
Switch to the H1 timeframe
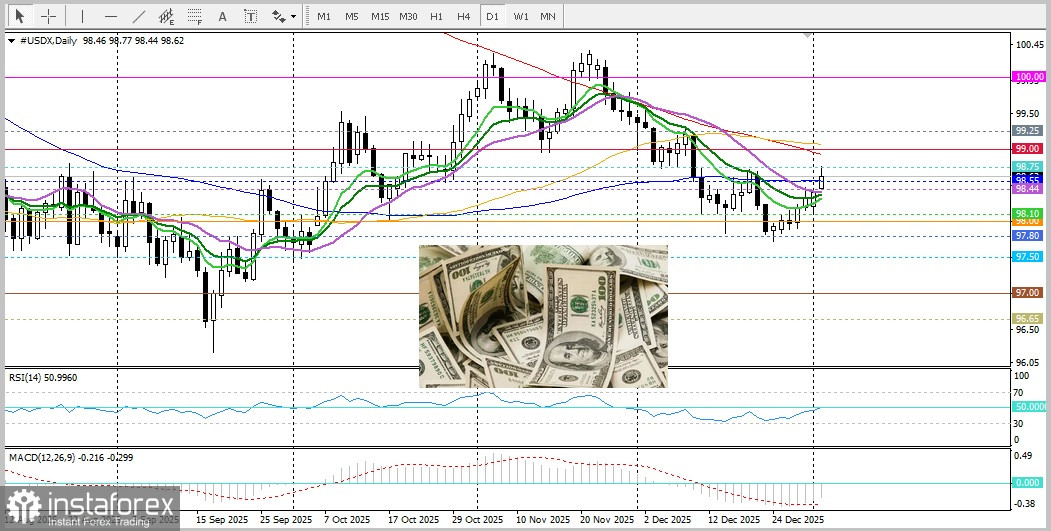click(436, 16)
